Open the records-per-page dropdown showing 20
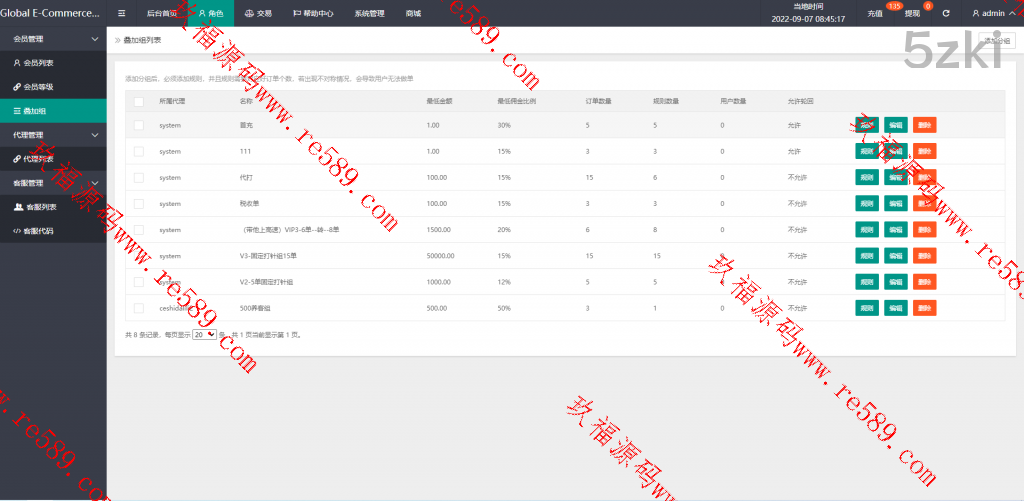This screenshot has width=1024, height=501. click(x=204, y=335)
